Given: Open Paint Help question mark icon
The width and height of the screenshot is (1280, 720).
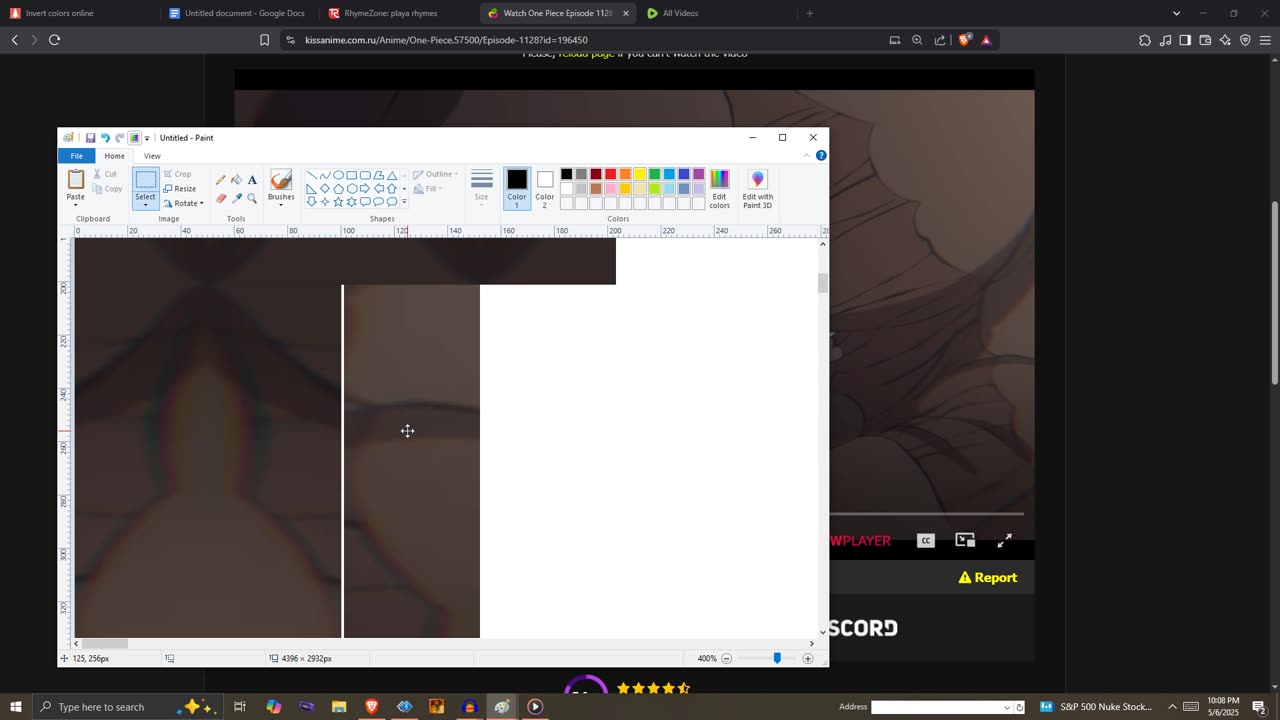Looking at the screenshot, I should pos(821,156).
